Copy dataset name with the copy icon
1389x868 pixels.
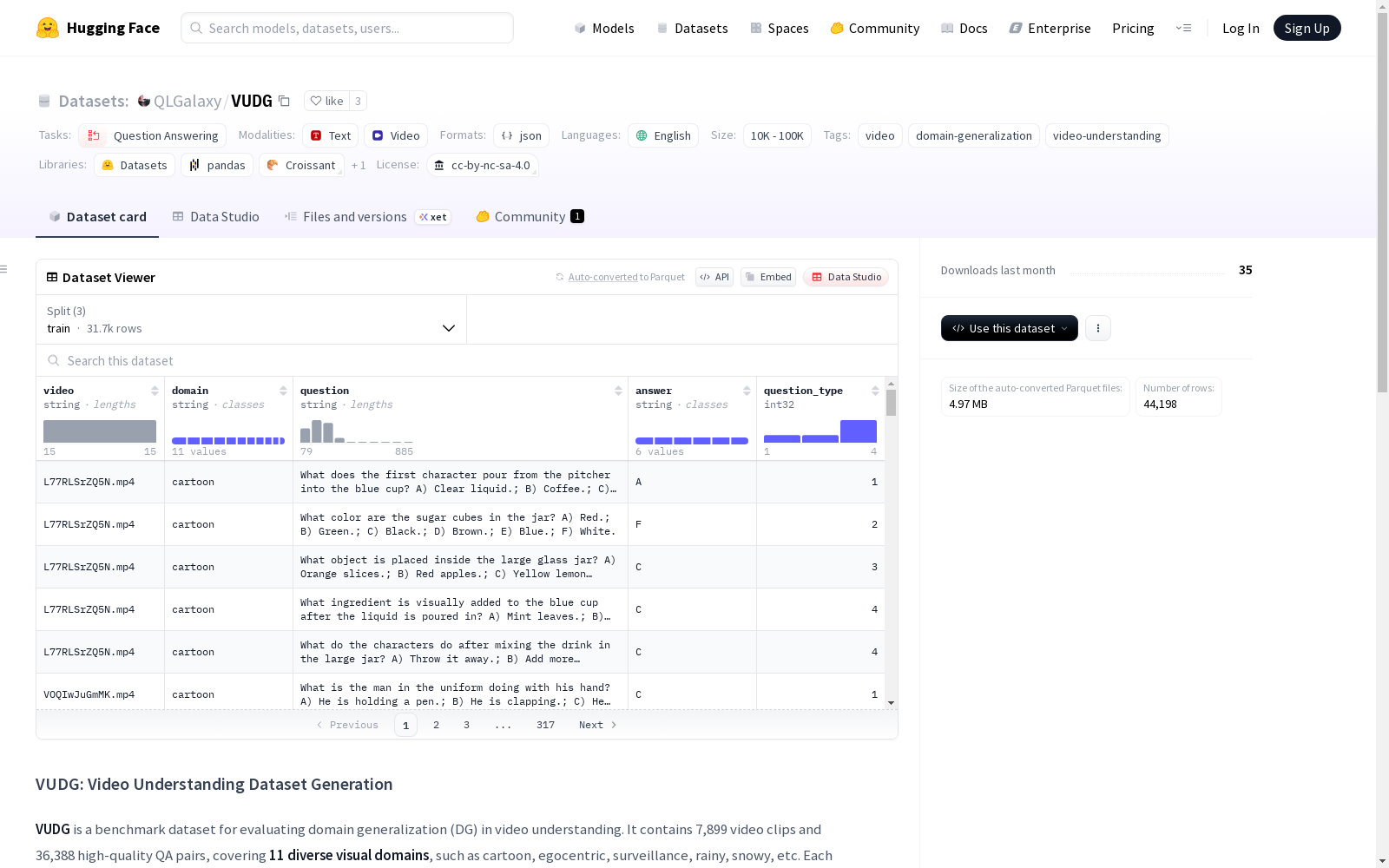pyautogui.click(x=284, y=101)
